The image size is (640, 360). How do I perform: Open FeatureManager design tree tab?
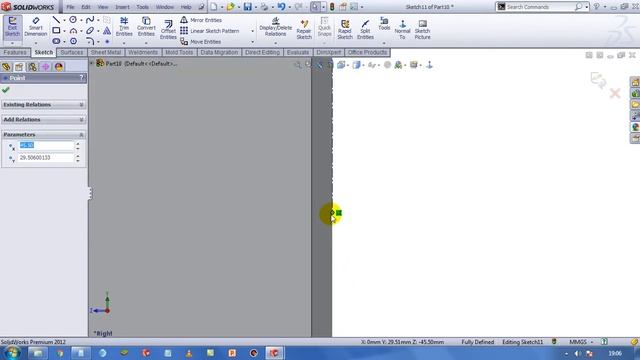coord(6,67)
